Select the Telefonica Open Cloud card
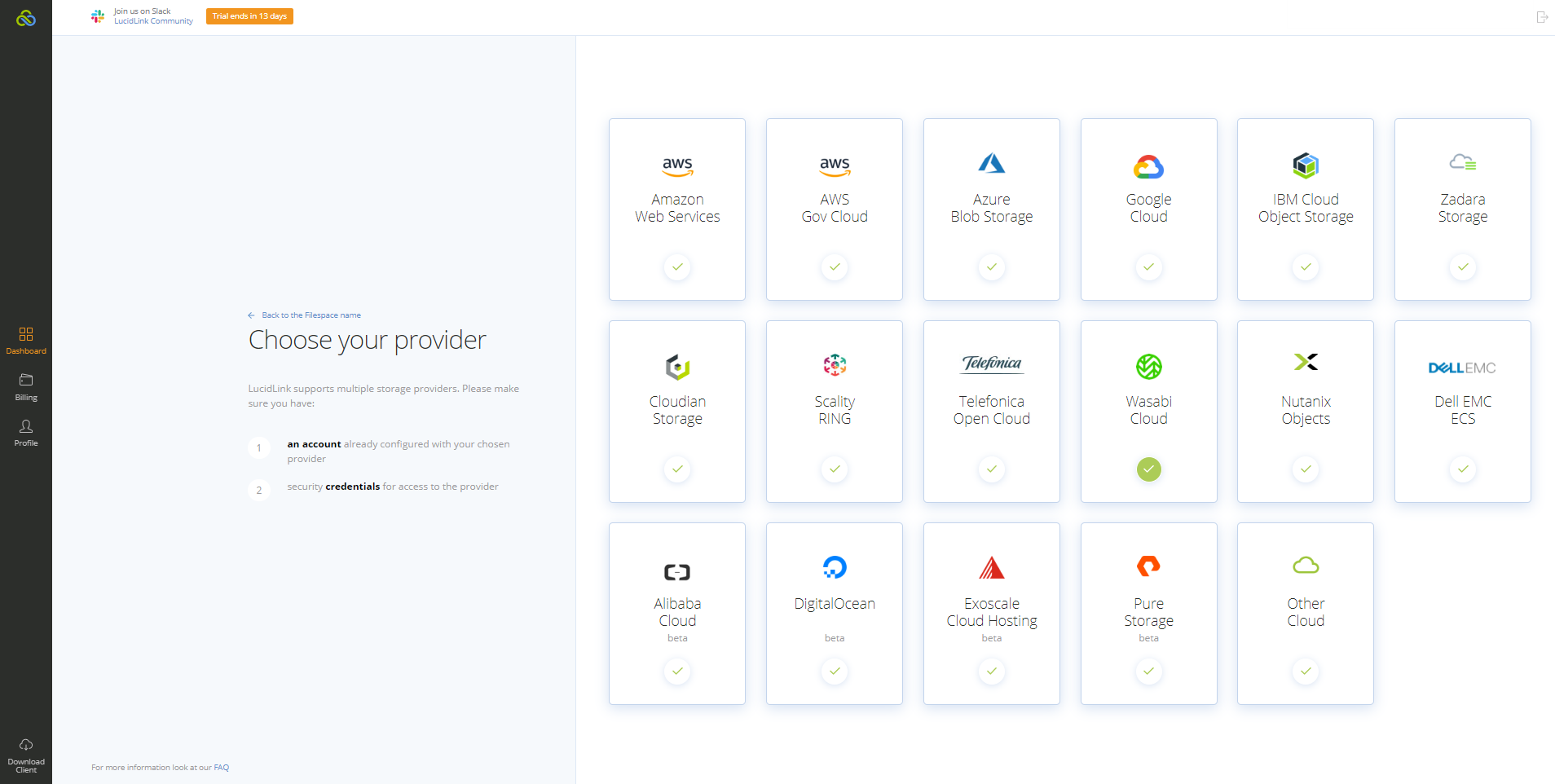 pos(991,411)
